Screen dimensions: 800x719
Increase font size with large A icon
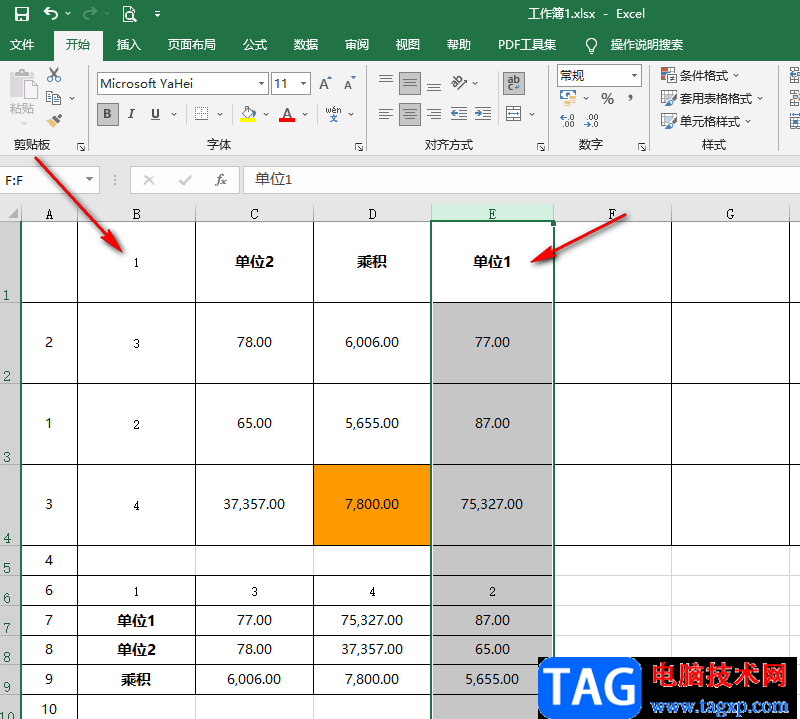pyautogui.click(x=325, y=83)
